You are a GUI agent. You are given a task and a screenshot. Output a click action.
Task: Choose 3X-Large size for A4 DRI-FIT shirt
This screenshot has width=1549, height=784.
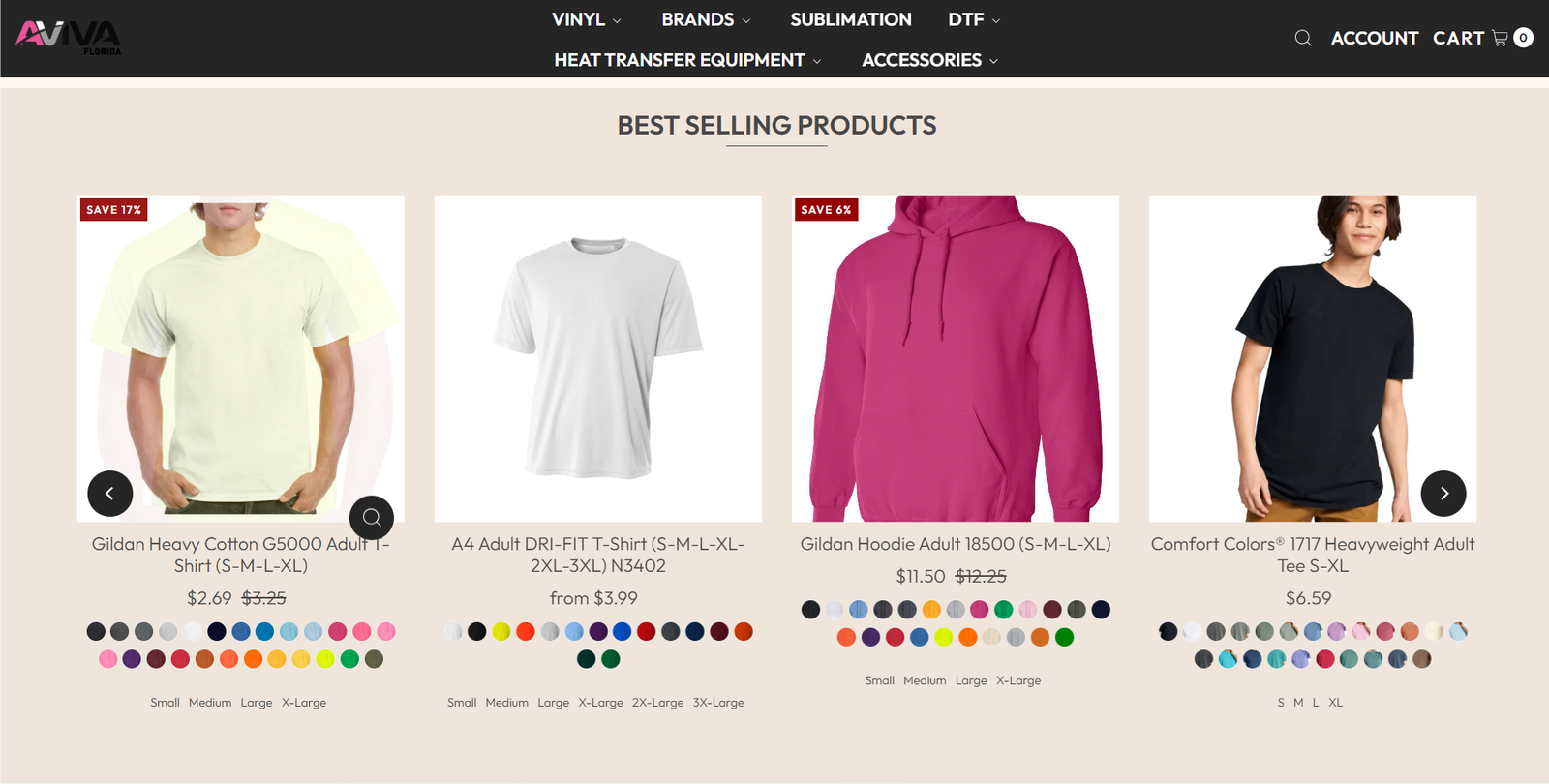718,703
